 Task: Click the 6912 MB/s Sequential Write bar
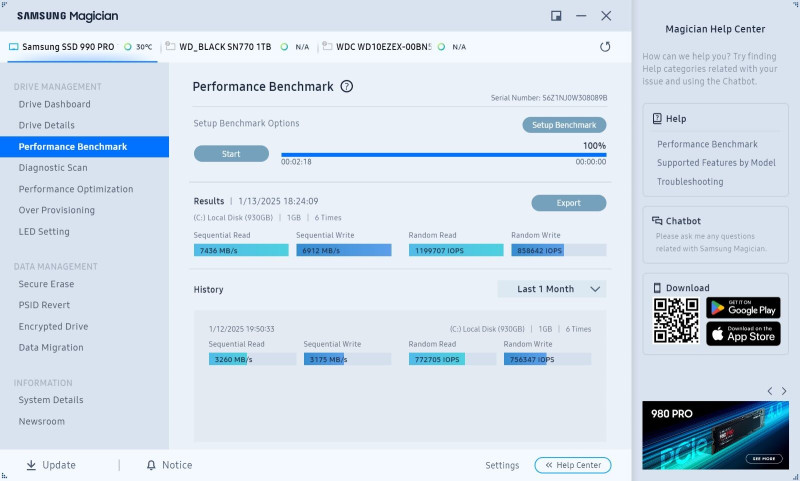click(x=344, y=250)
